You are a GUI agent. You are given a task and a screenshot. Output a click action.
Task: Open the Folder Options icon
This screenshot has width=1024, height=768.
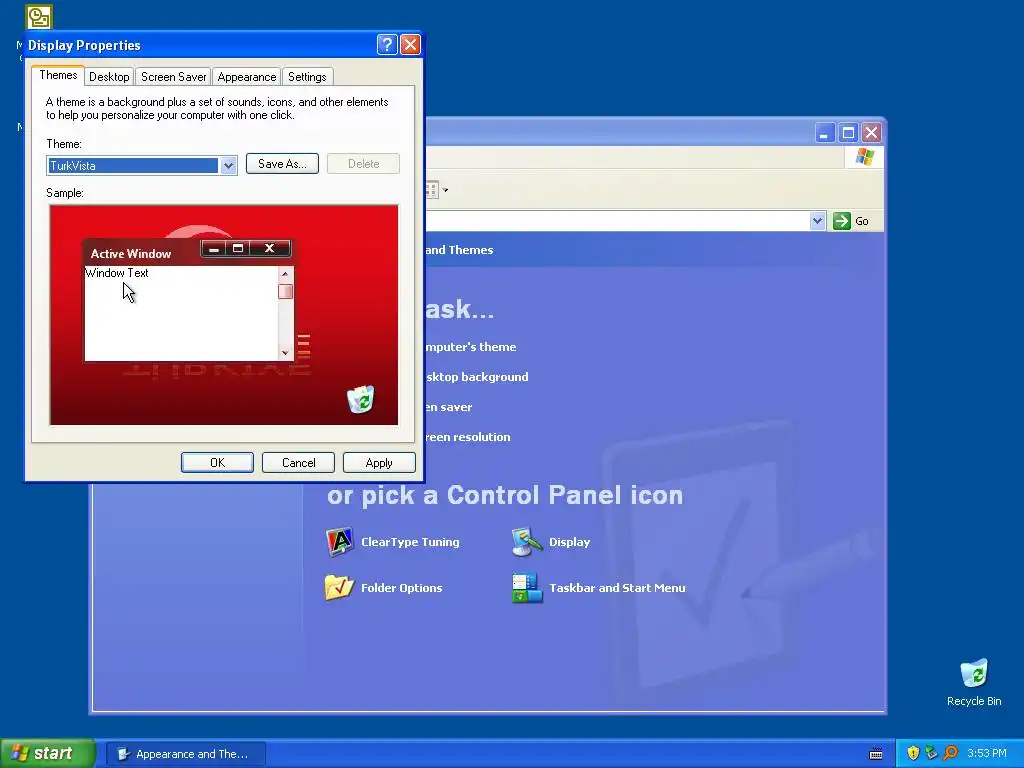click(340, 588)
